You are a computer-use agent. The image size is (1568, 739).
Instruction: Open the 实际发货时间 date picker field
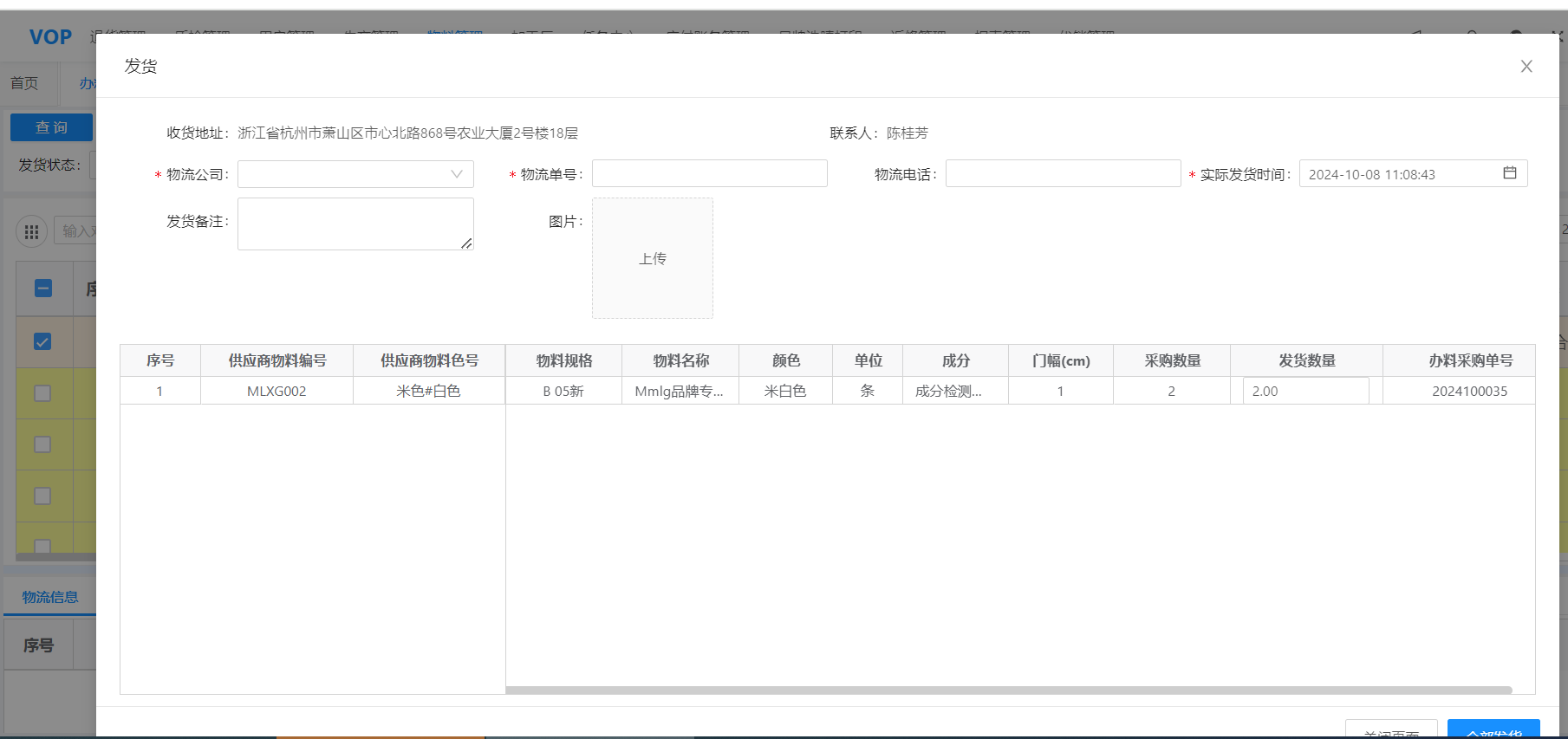coord(1400,174)
